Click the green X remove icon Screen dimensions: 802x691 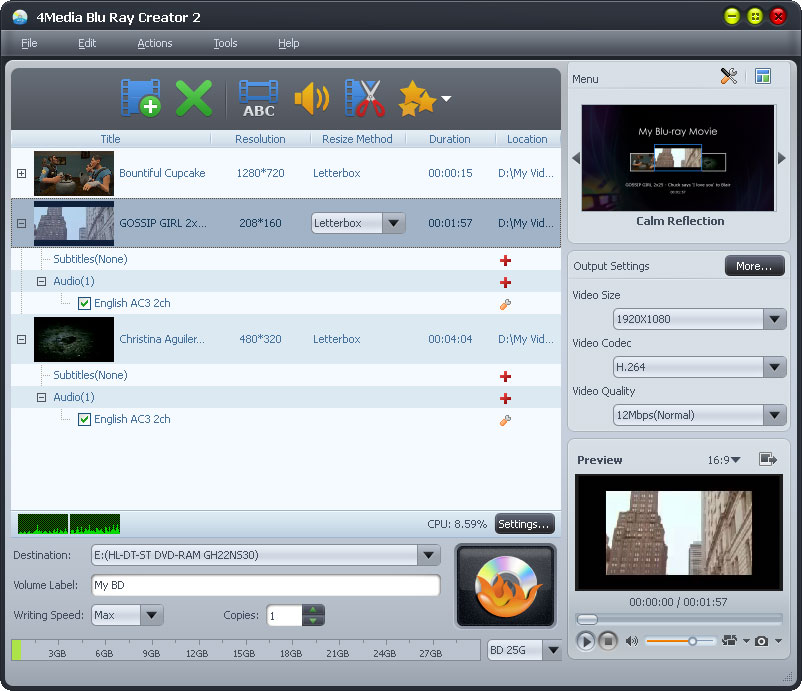click(x=194, y=98)
